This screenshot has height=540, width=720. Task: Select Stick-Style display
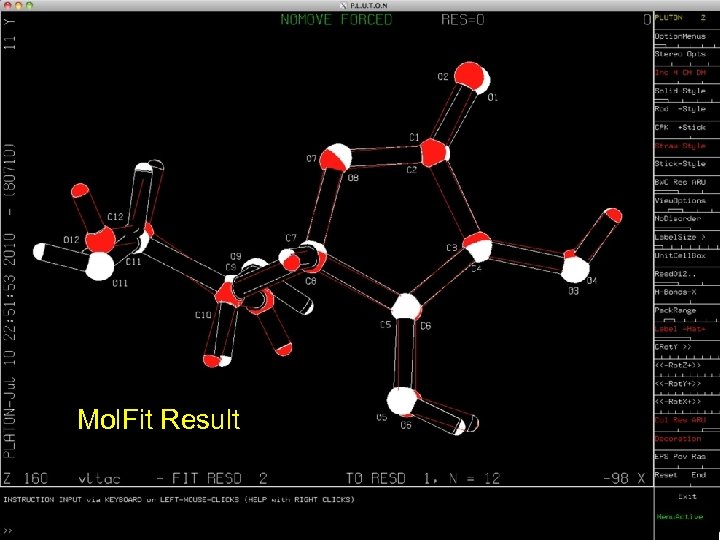[680, 164]
